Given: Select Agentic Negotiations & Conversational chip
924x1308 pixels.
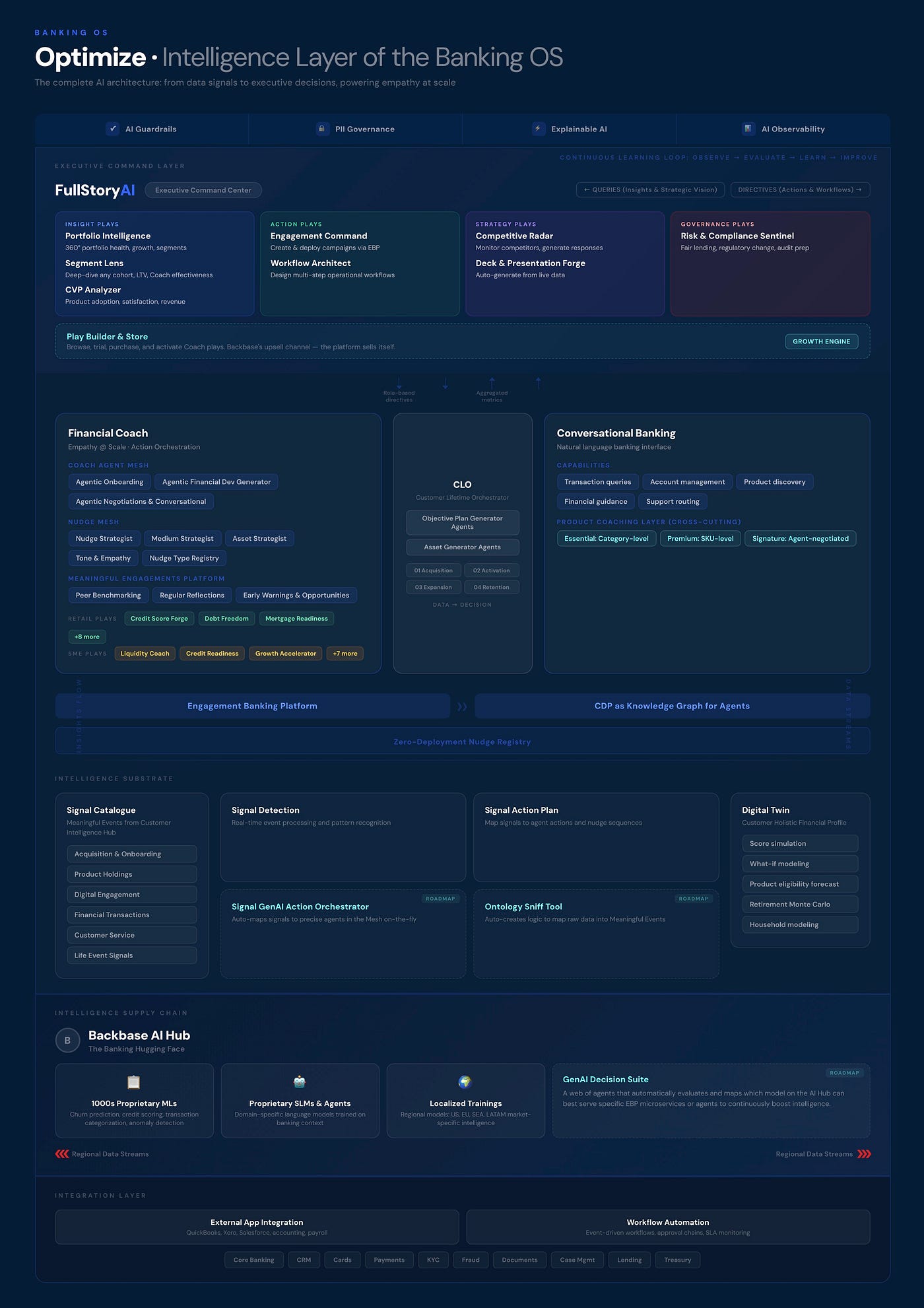Looking at the screenshot, I should coord(141,502).
